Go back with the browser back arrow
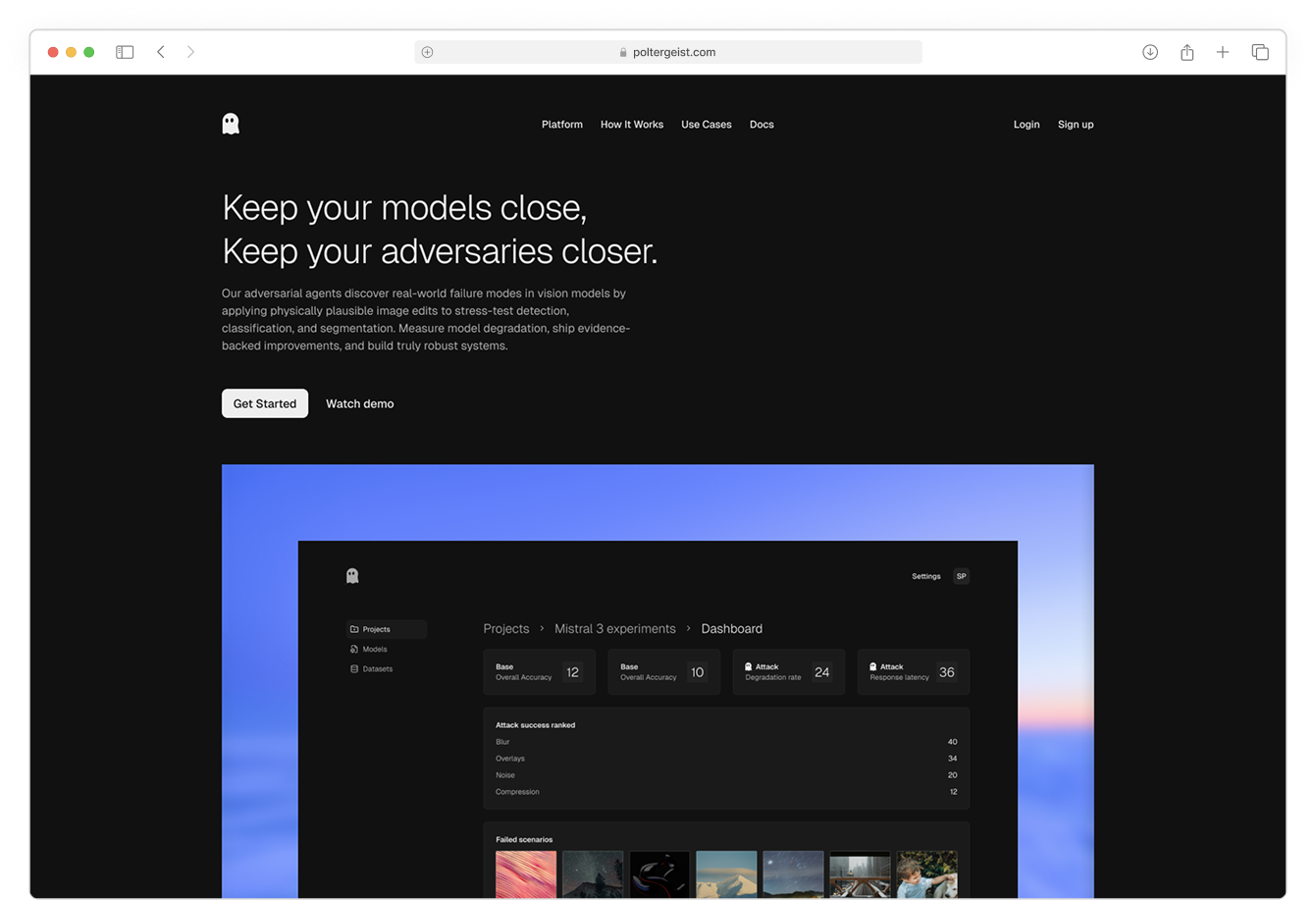Viewport: 1316px width, 900px height. click(x=161, y=52)
